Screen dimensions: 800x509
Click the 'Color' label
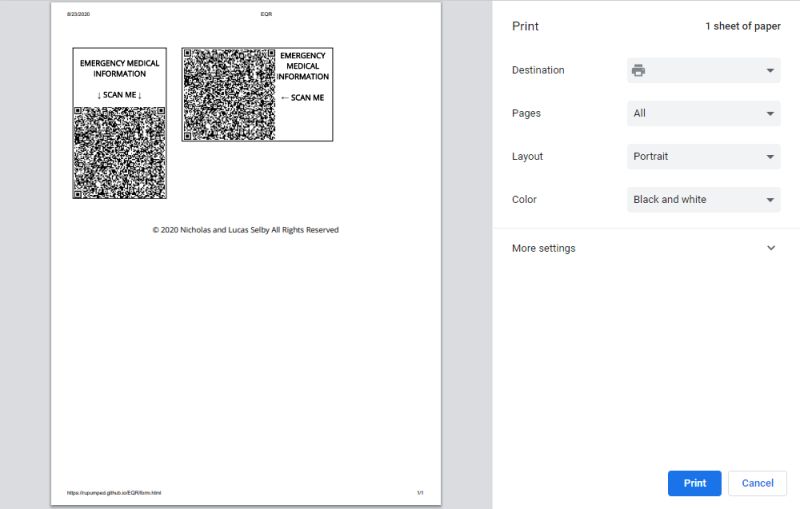coord(524,199)
